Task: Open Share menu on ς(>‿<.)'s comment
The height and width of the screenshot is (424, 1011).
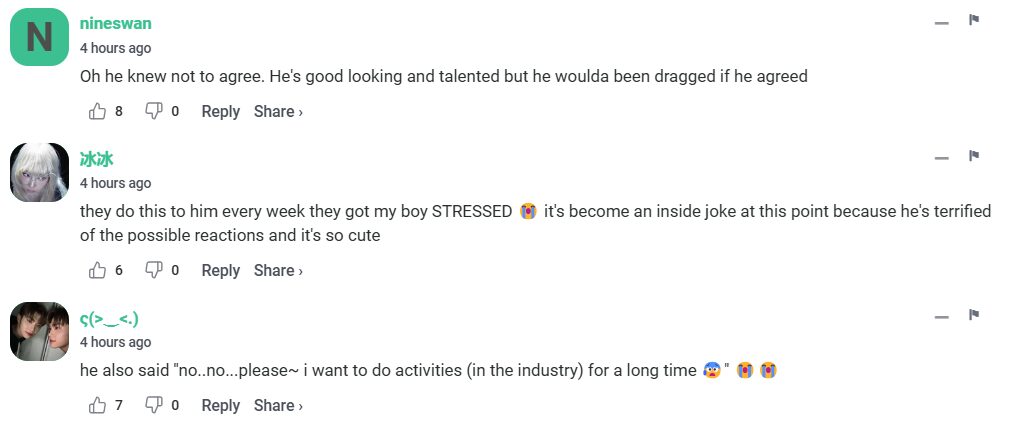Action: pos(278,405)
